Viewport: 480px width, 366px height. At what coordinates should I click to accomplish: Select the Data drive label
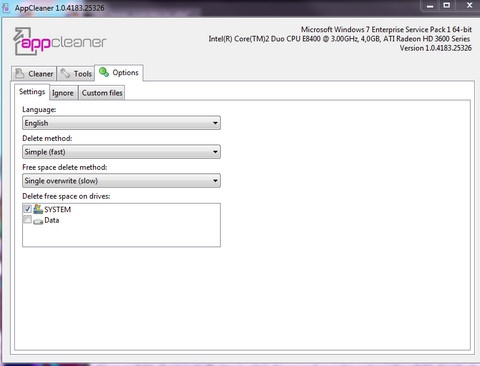pos(52,220)
